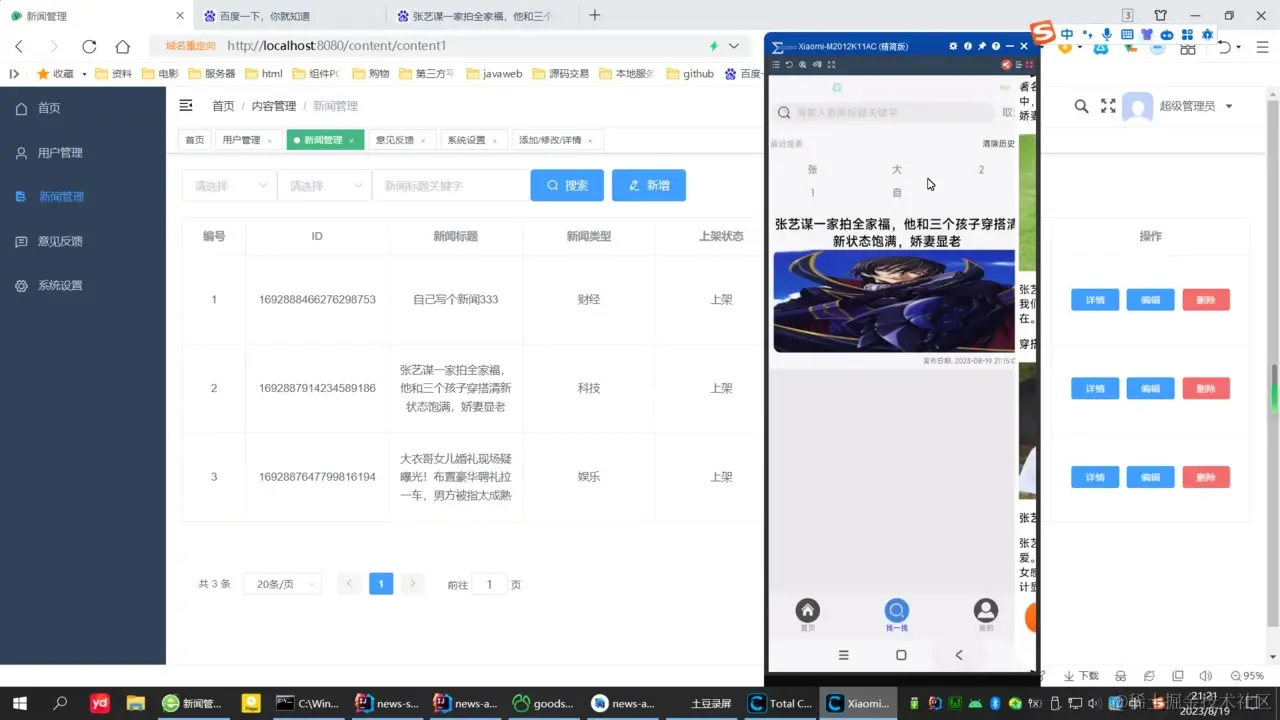
Task: Open the first 请选择 filter dropdown
Action: [229, 186]
